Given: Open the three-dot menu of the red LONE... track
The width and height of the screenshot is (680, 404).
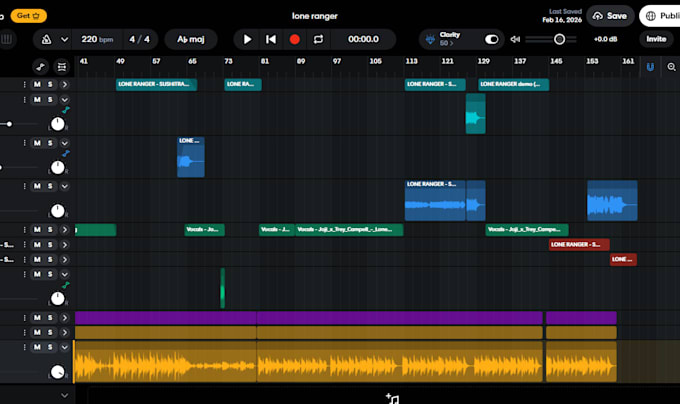Looking at the screenshot, I should click(24, 260).
